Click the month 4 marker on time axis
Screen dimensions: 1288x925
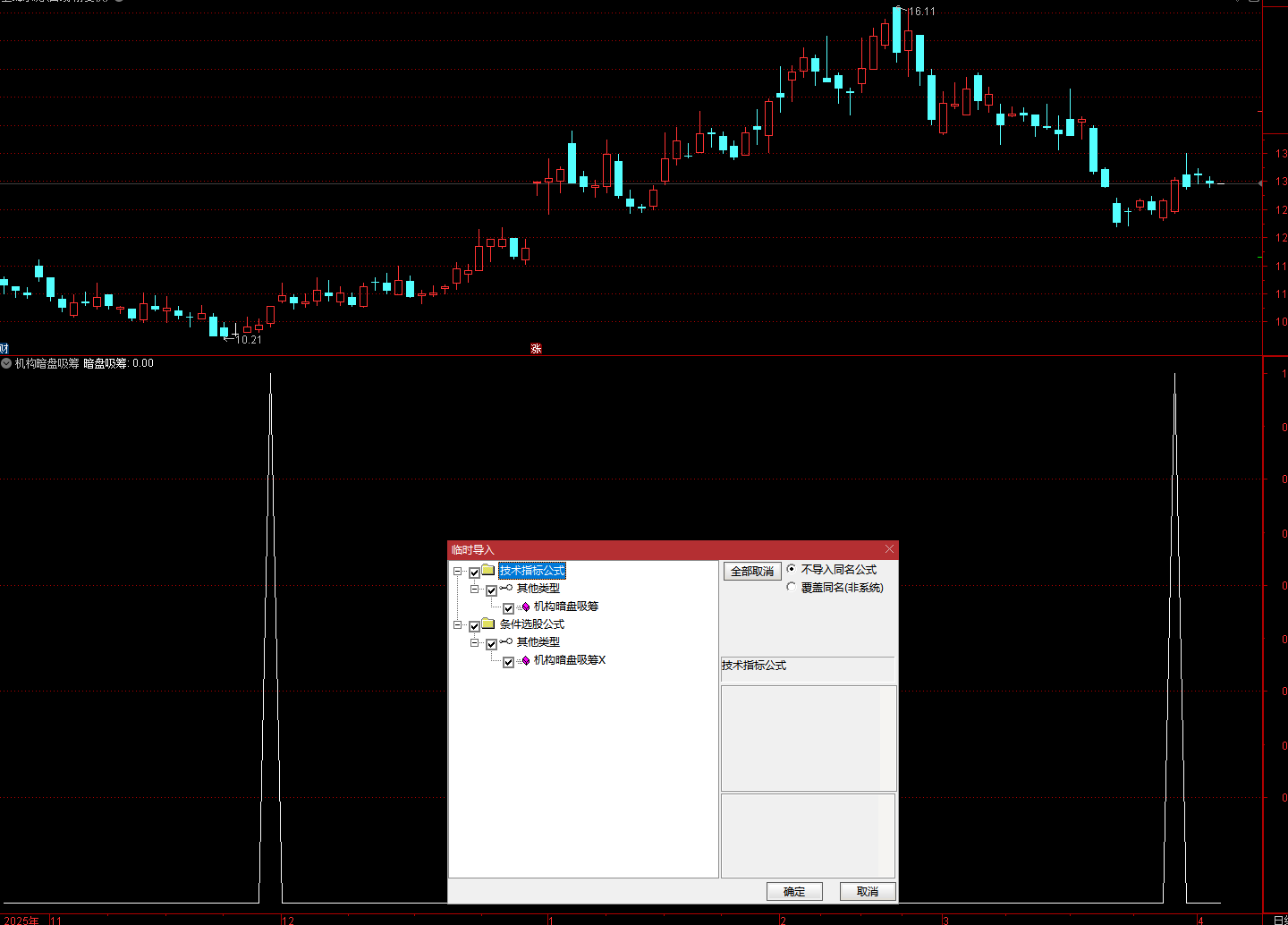pyautogui.click(x=1200, y=920)
